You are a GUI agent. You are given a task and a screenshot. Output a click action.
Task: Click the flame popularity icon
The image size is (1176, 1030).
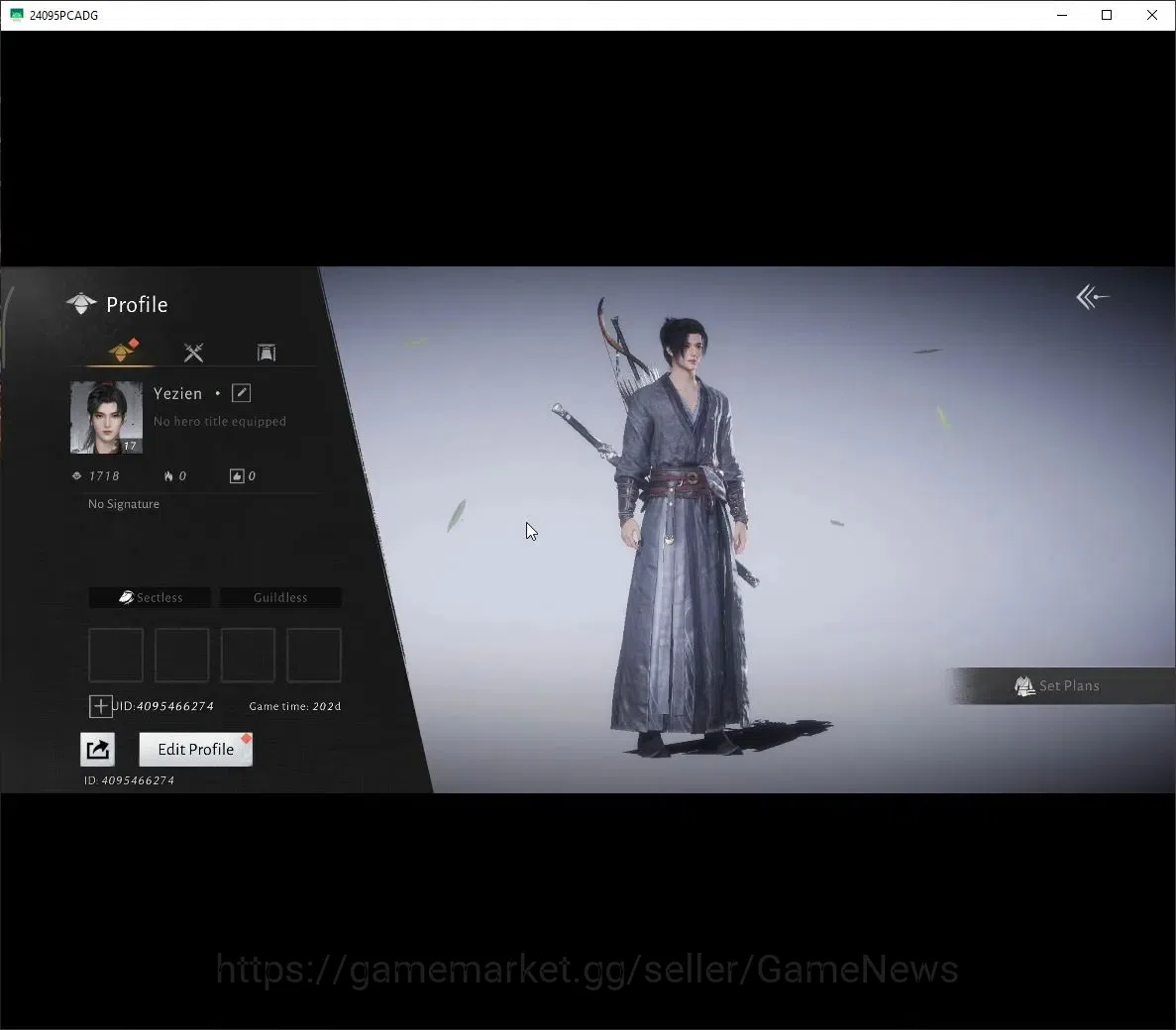click(168, 476)
